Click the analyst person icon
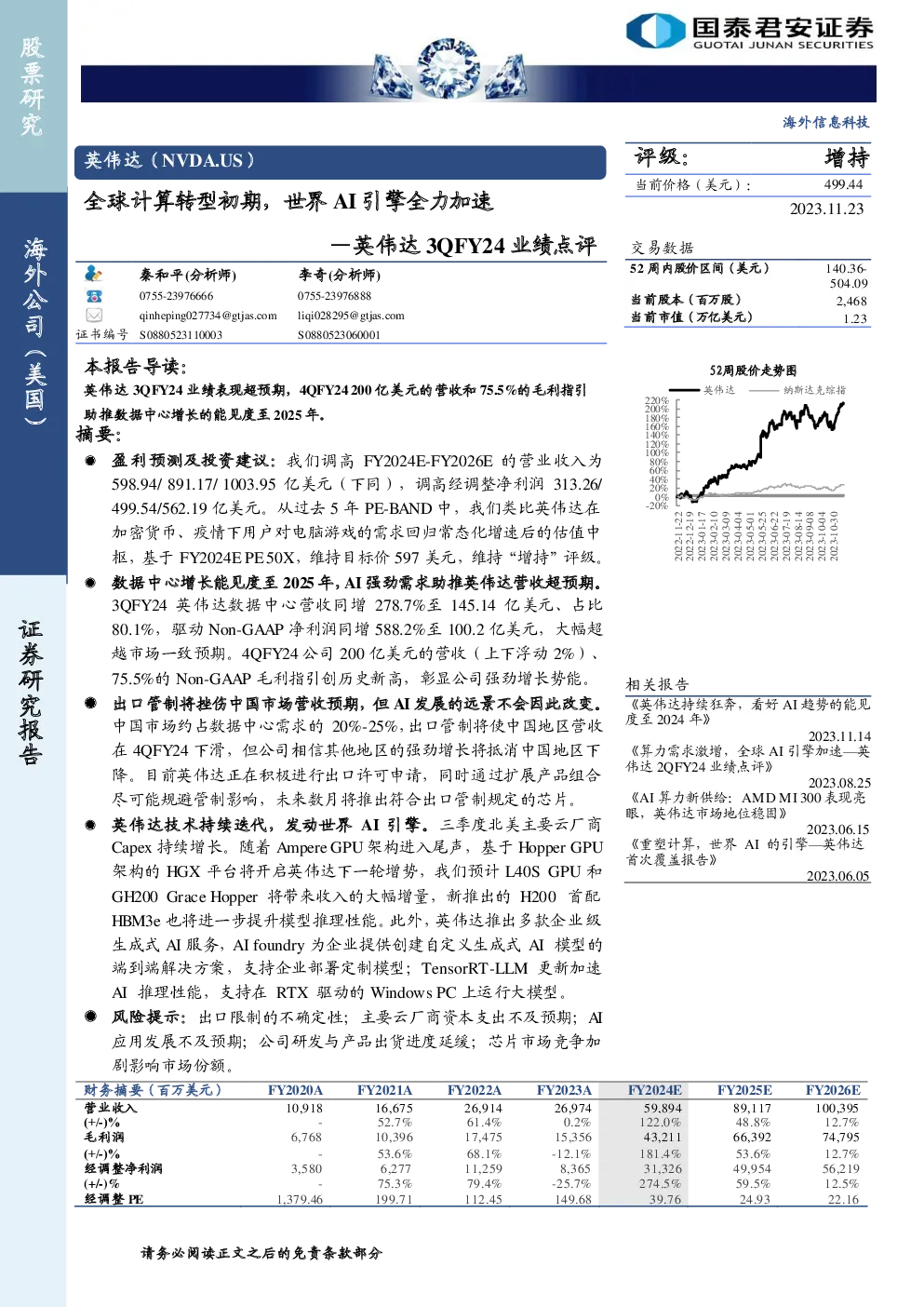 point(93,274)
